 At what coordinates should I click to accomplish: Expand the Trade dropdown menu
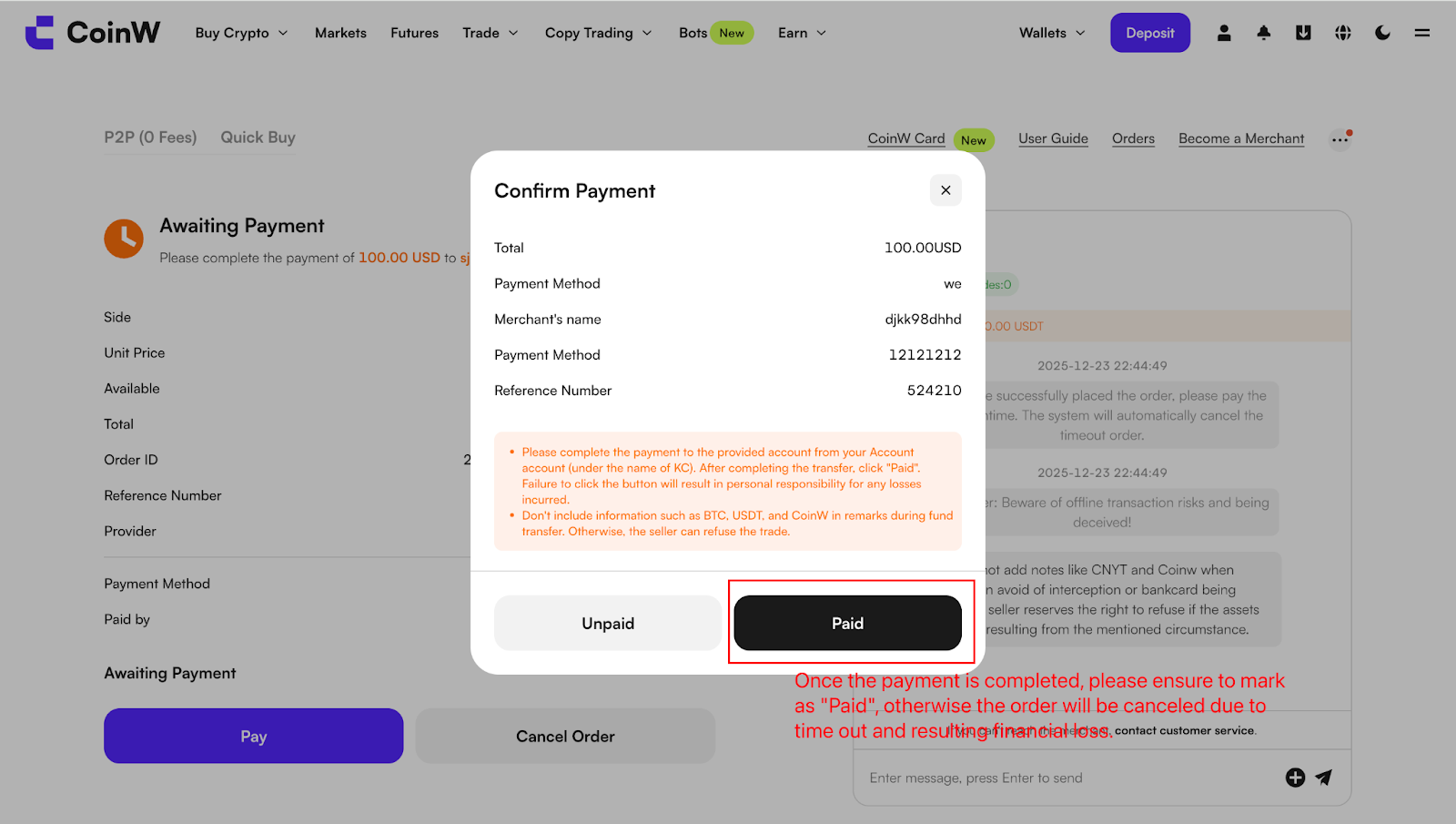(490, 33)
